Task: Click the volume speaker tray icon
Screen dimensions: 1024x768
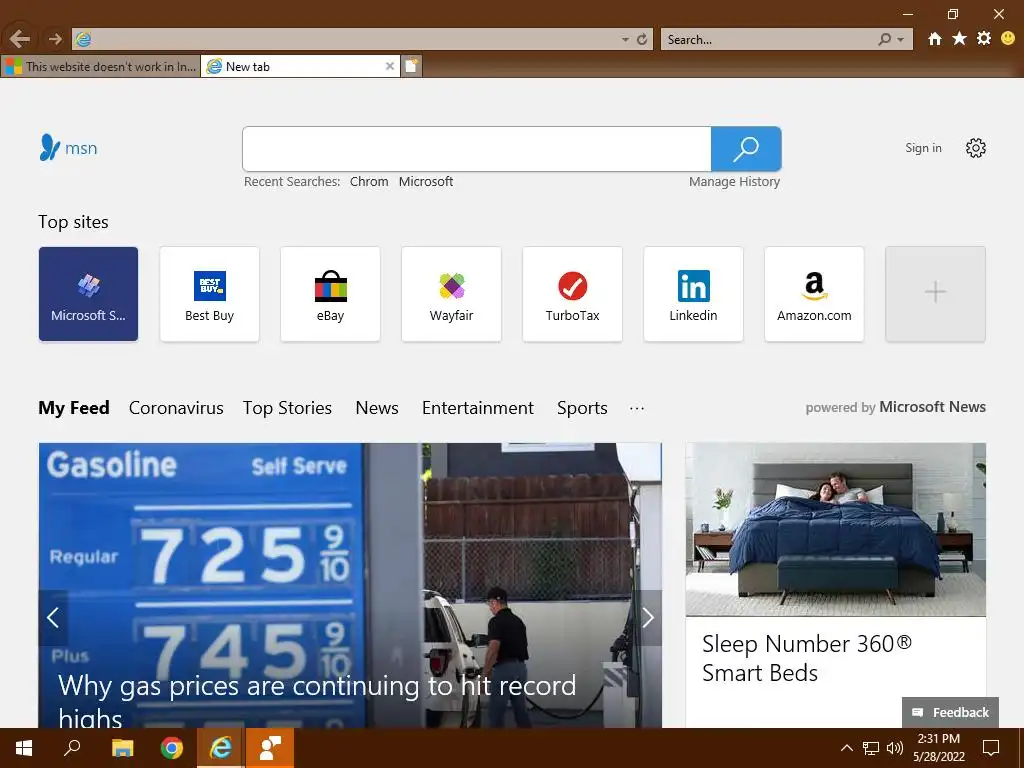Action: pyautogui.click(x=895, y=748)
